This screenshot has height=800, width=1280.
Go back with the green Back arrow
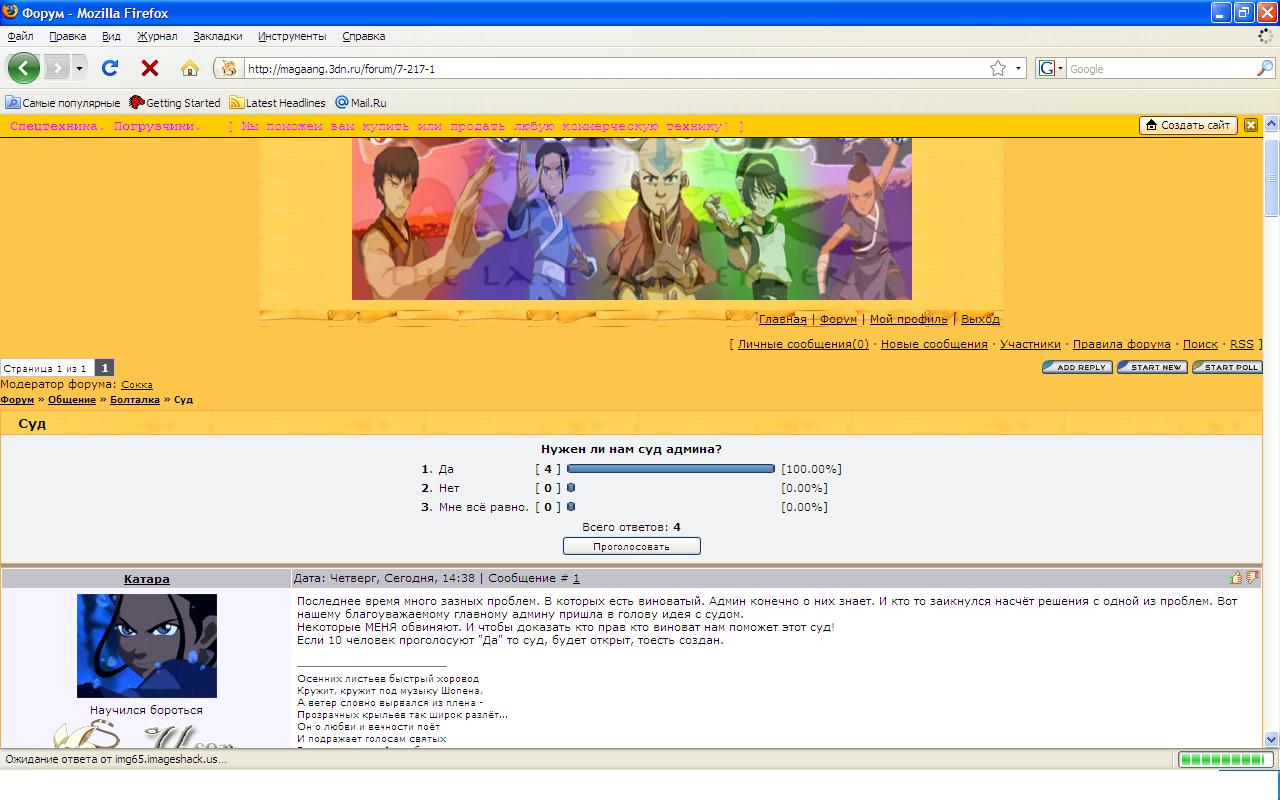point(23,68)
